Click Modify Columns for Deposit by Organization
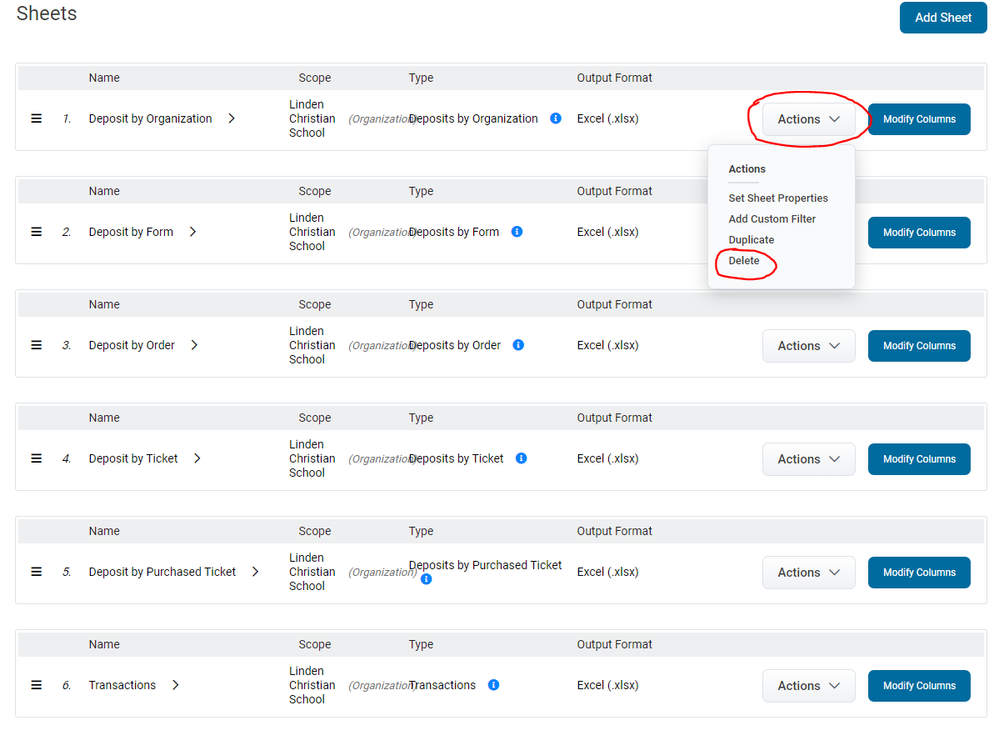Screen dimensions: 999x746 pos(918,119)
